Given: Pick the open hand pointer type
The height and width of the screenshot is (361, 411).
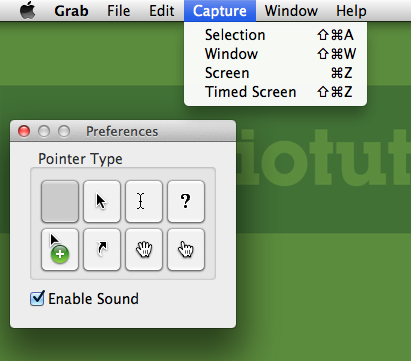Looking at the screenshot, I should (144, 249).
